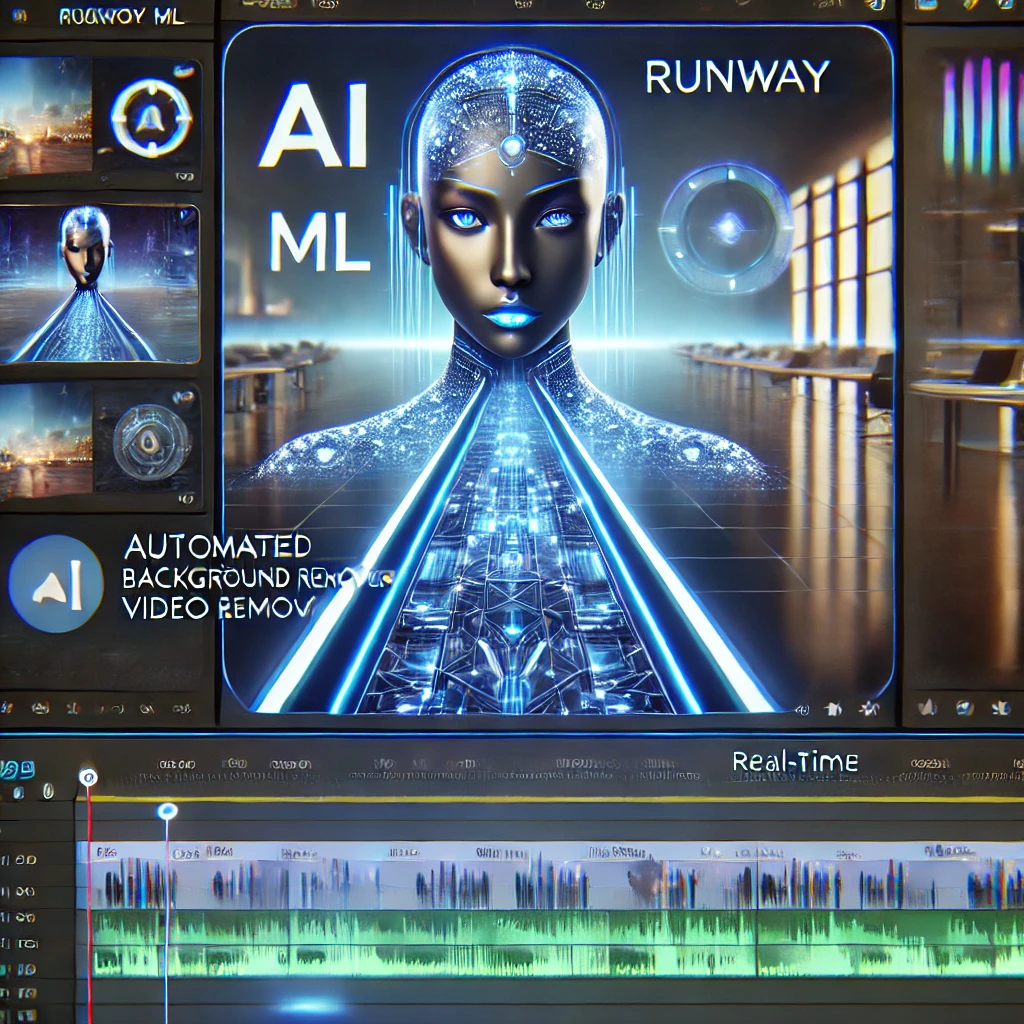
Task: Select the upper green audio waveform clip
Action: click(x=557, y=927)
